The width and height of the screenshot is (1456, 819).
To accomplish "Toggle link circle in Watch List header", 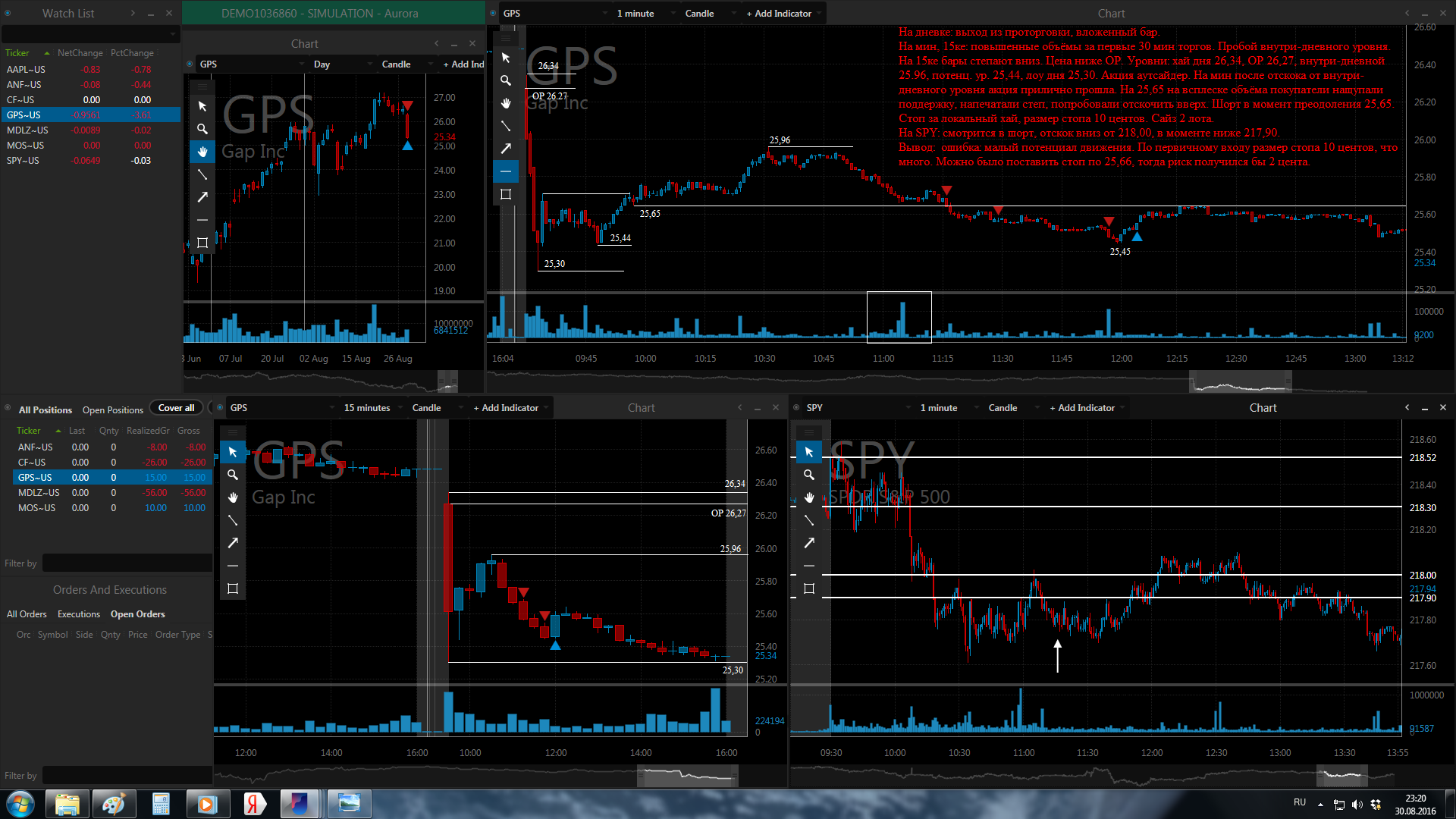I will point(8,13).
